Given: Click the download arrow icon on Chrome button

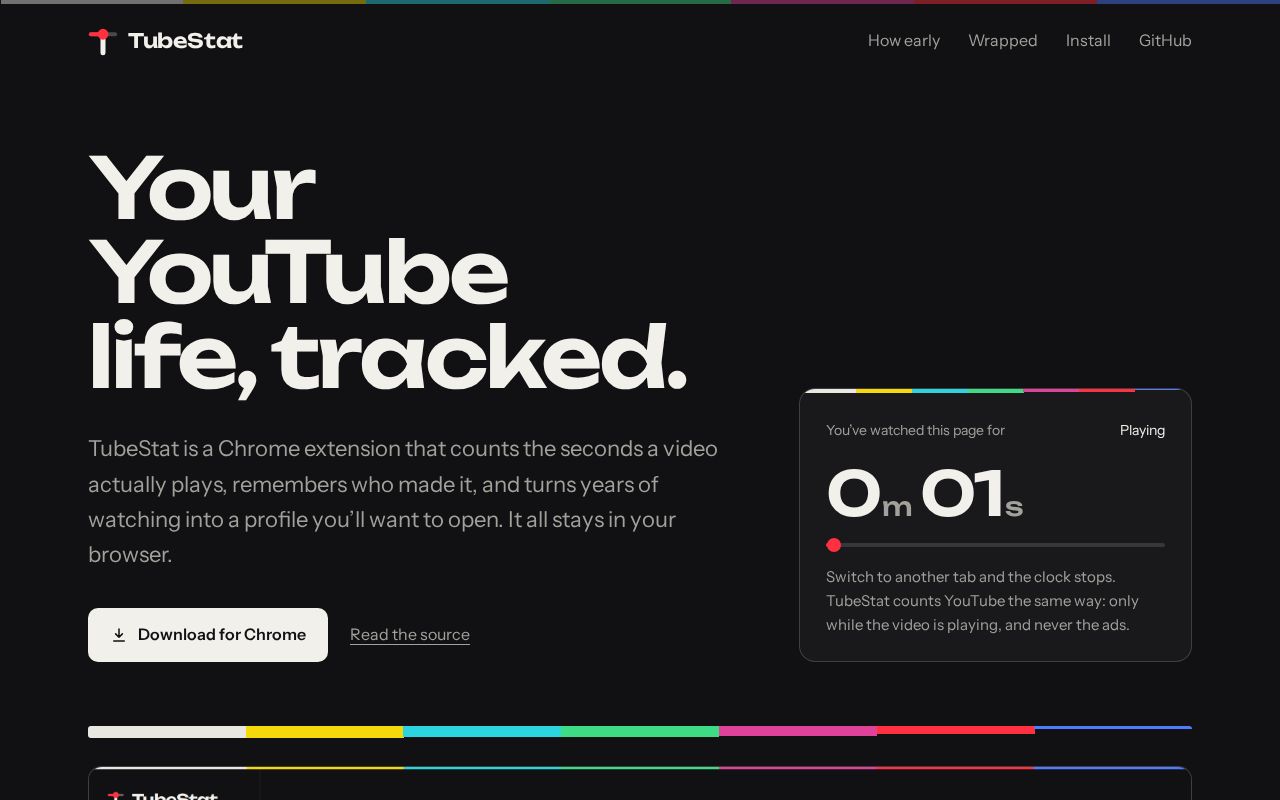Looking at the screenshot, I should pos(119,635).
